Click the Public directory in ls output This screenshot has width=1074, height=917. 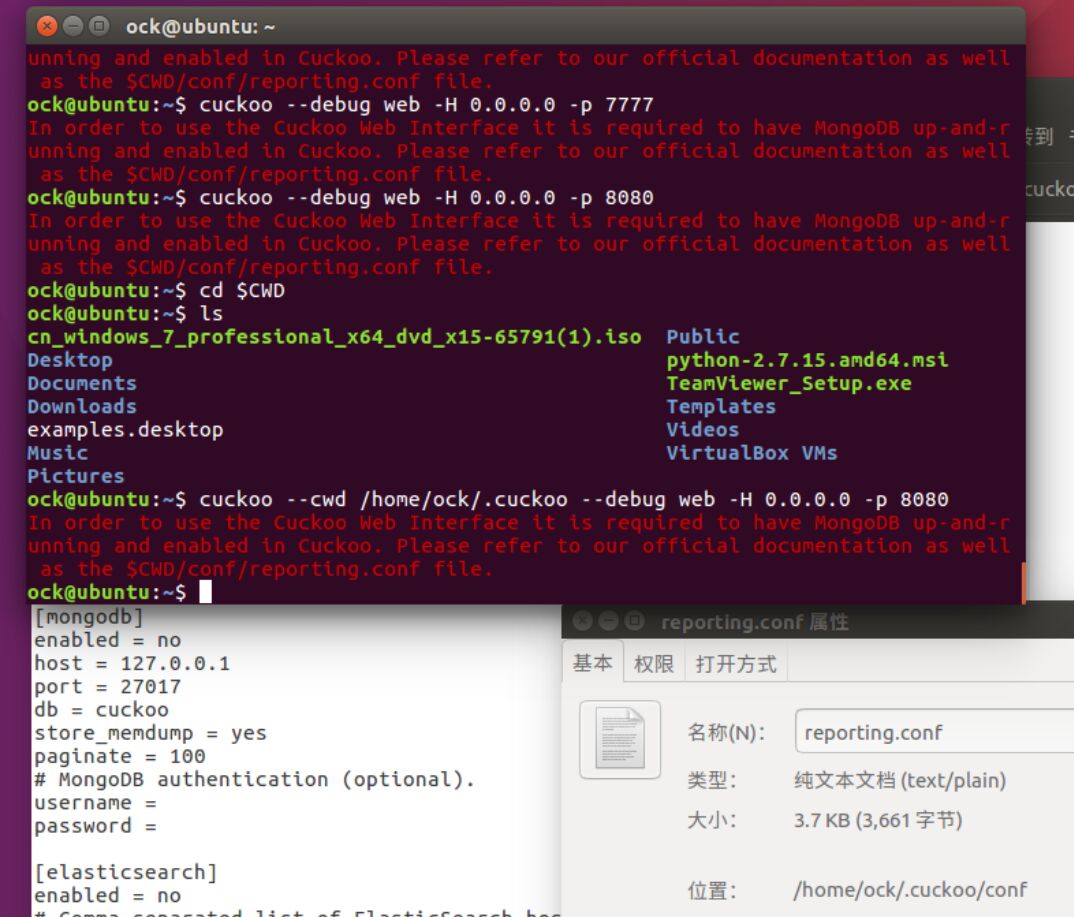pos(703,337)
